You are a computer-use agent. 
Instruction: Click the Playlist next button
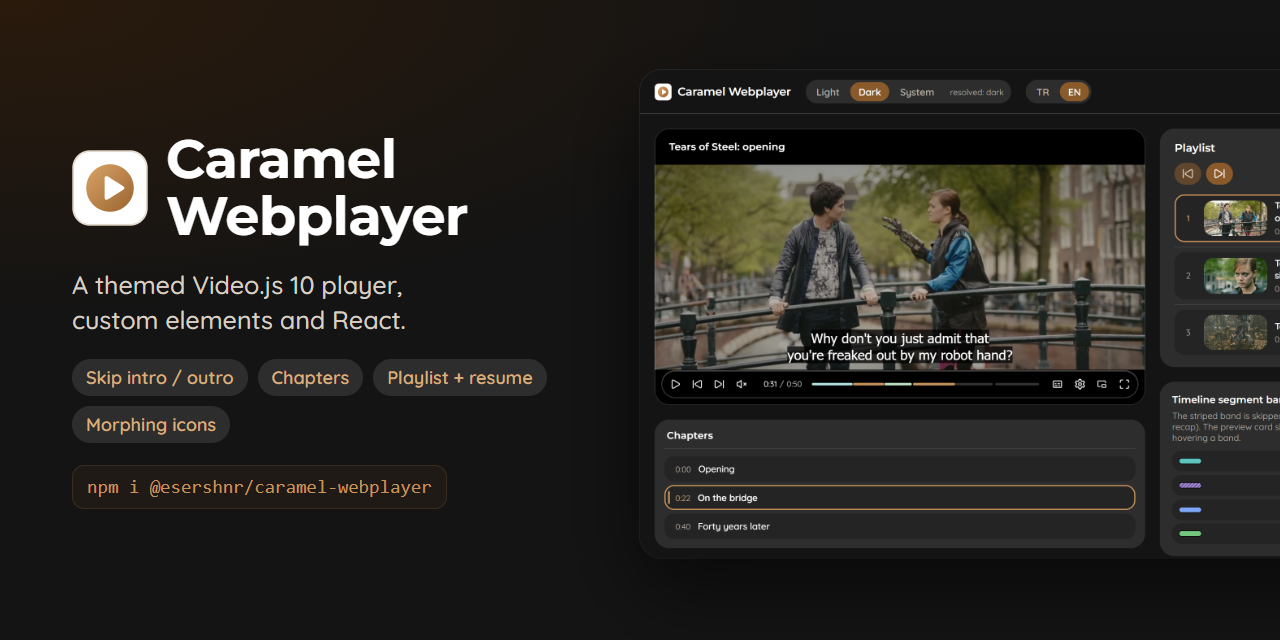1219,174
